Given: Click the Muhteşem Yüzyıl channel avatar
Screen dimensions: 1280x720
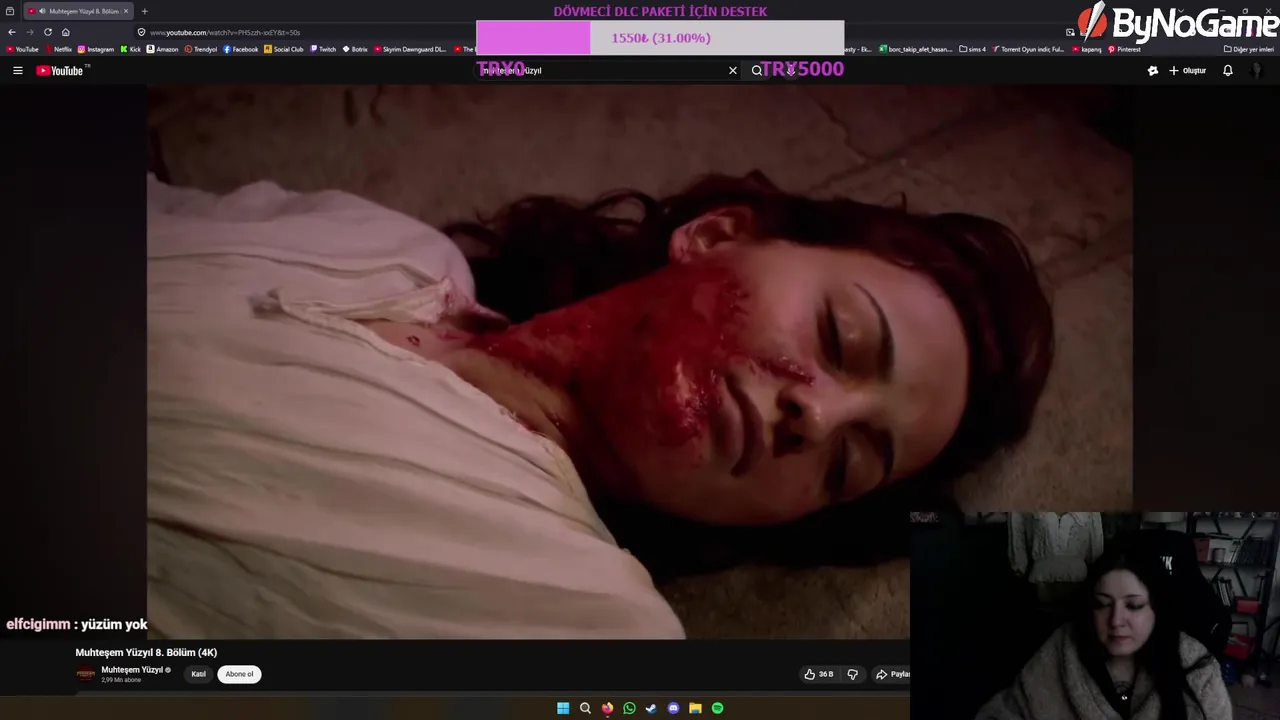Looking at the screenshot, I should 86,674.
